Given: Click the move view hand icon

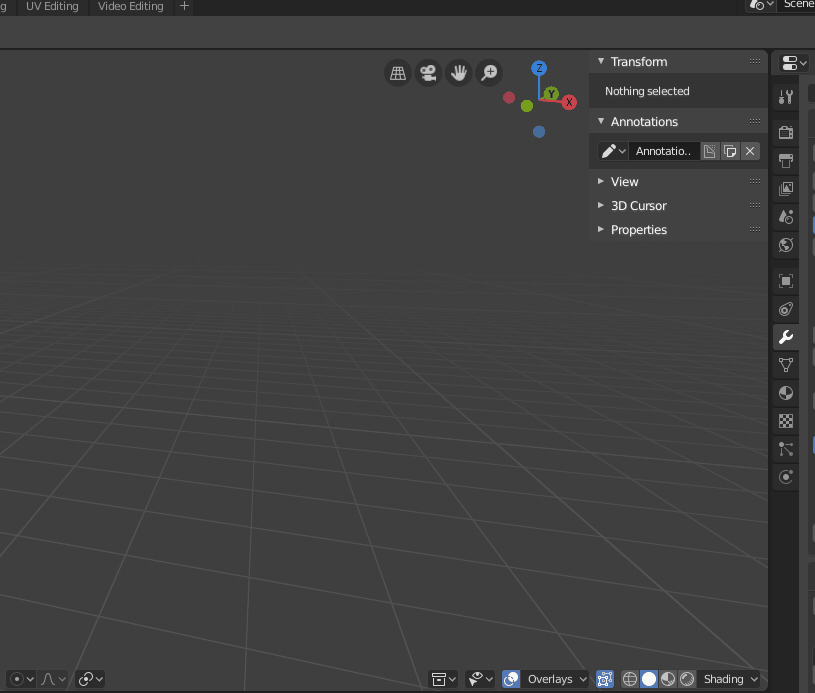Looking at the screenshot, I should click(x=459, y=72).
